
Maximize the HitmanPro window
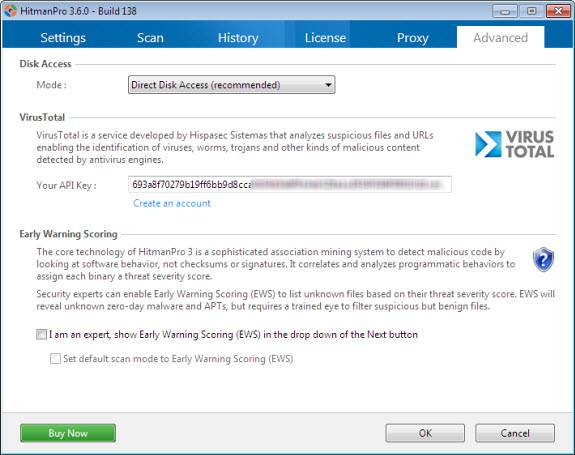[532, 11]
